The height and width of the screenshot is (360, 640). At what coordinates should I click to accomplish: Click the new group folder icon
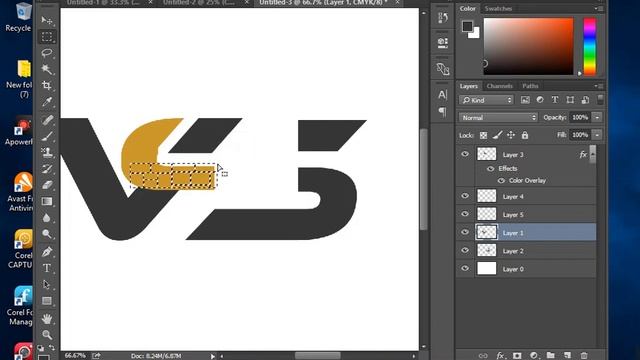550,356
